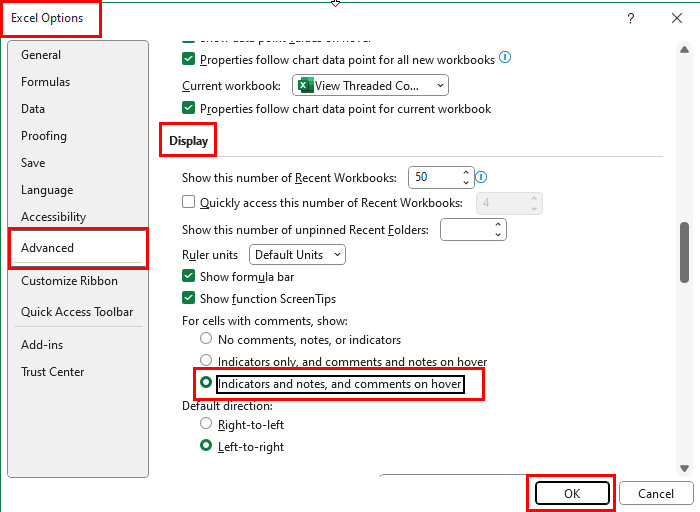Open the Language options category

[x=78, y=190]
